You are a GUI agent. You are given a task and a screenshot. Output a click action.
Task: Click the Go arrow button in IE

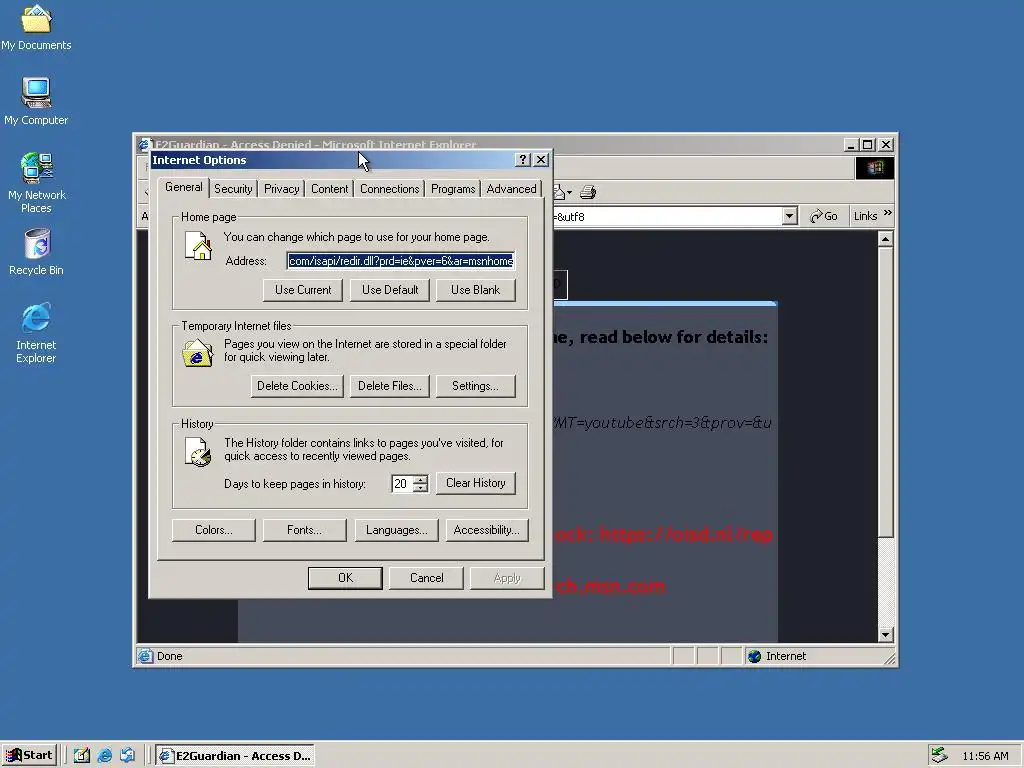pos(824,216)
